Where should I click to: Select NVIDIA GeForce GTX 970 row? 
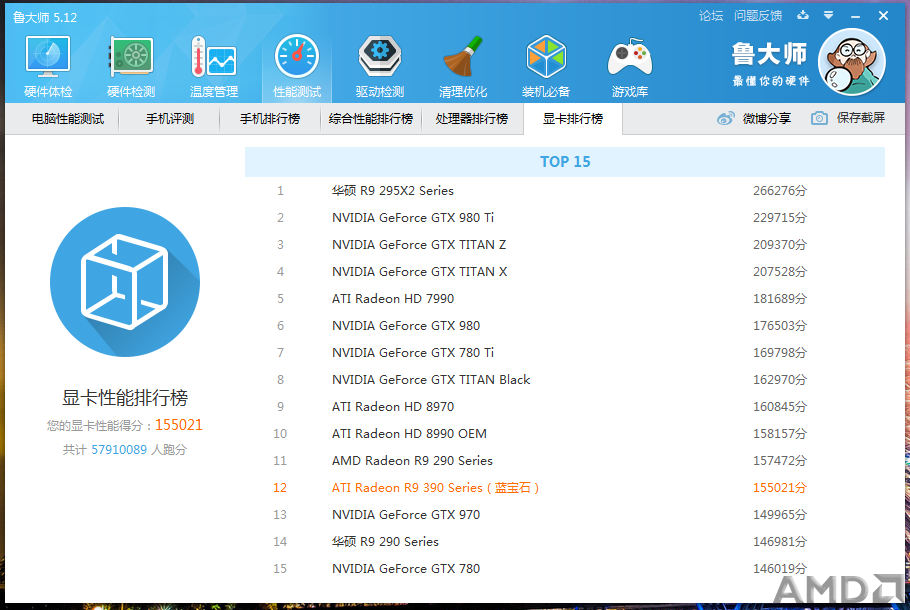tap(565, 514)
